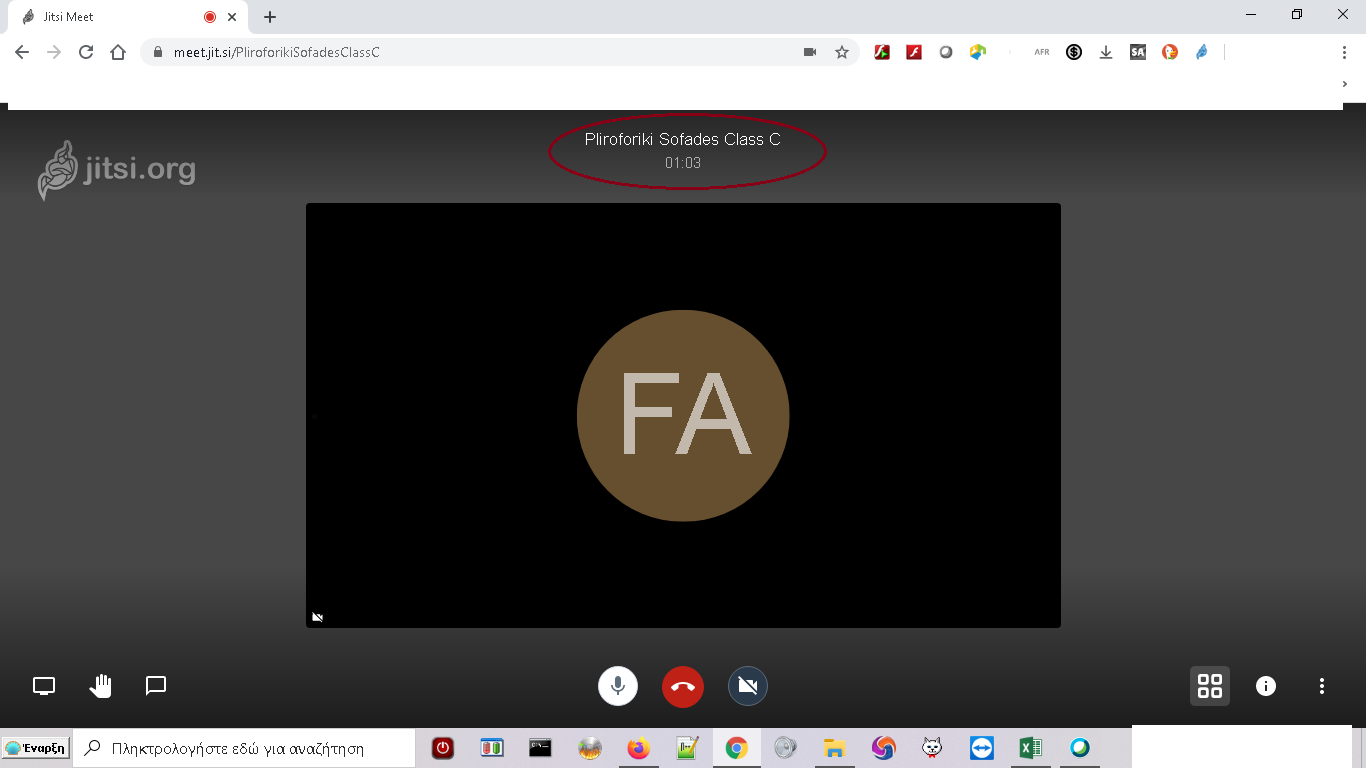Open Chrome customize menu

(x=1344, y=52)
